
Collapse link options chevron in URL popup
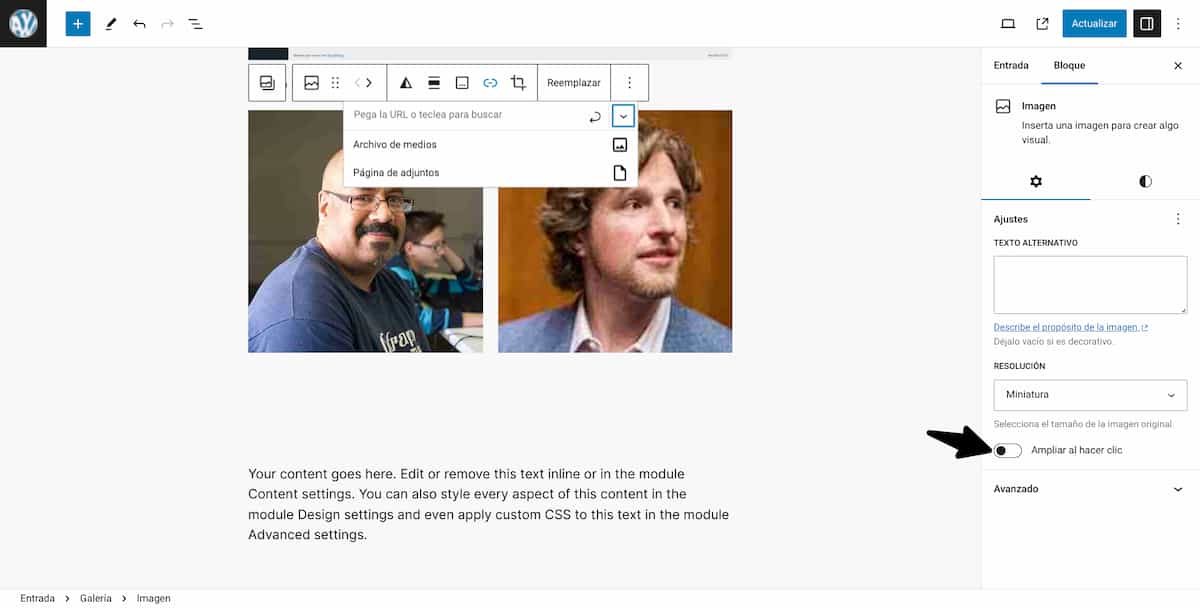coord(623,116)
